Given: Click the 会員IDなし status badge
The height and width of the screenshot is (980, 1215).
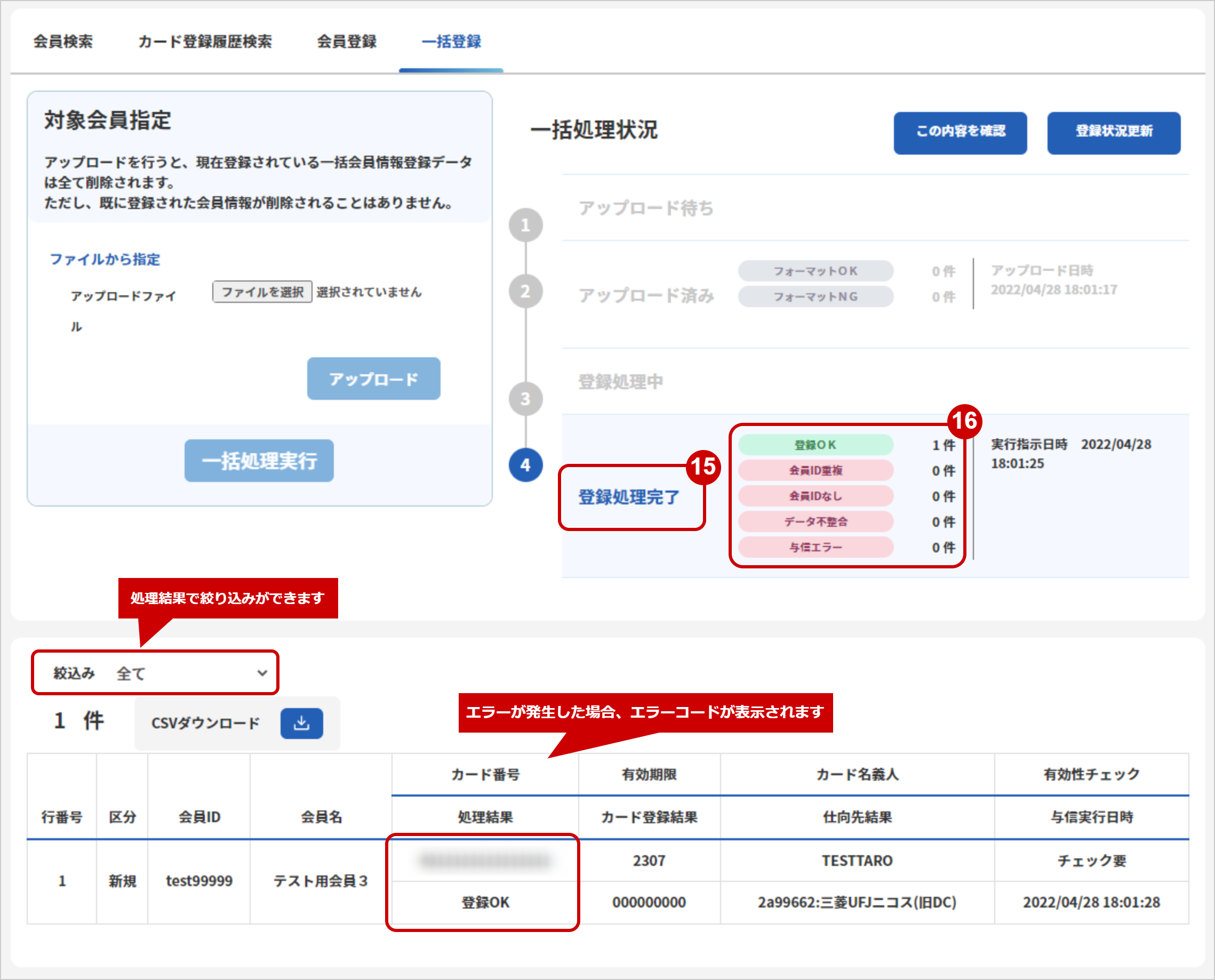Looking at the screenshot, I should tap(816, 496).
